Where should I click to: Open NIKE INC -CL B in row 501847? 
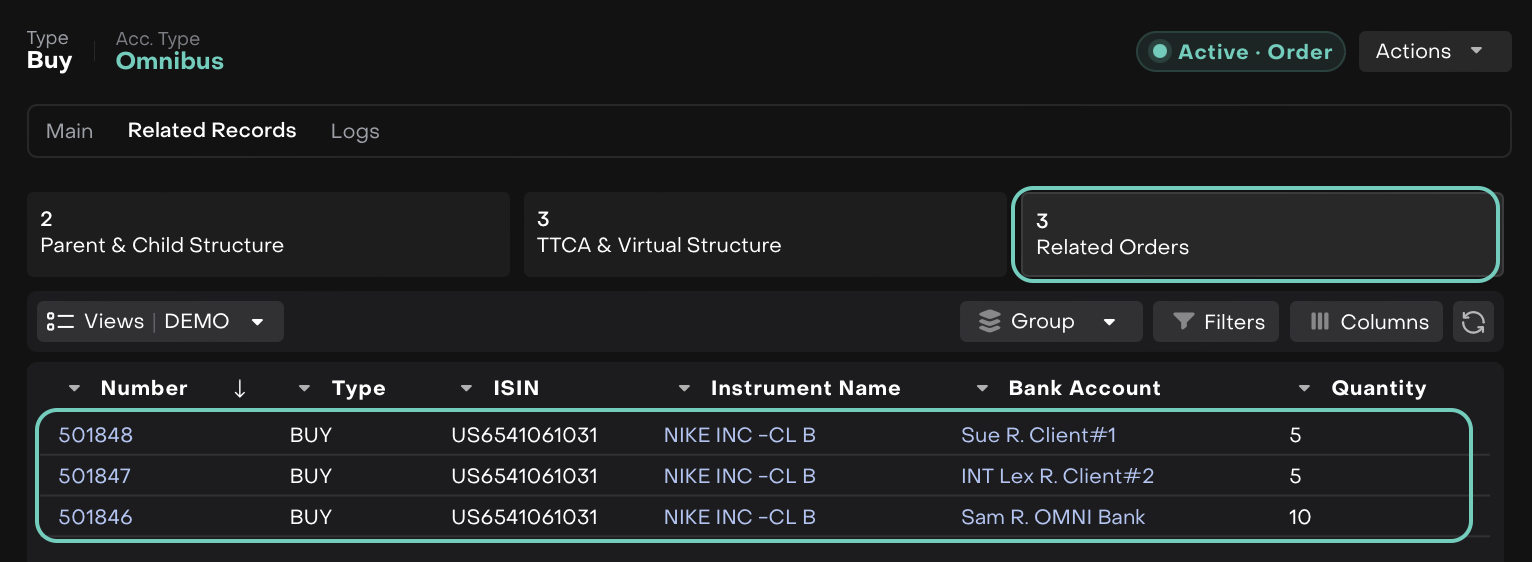739,476
